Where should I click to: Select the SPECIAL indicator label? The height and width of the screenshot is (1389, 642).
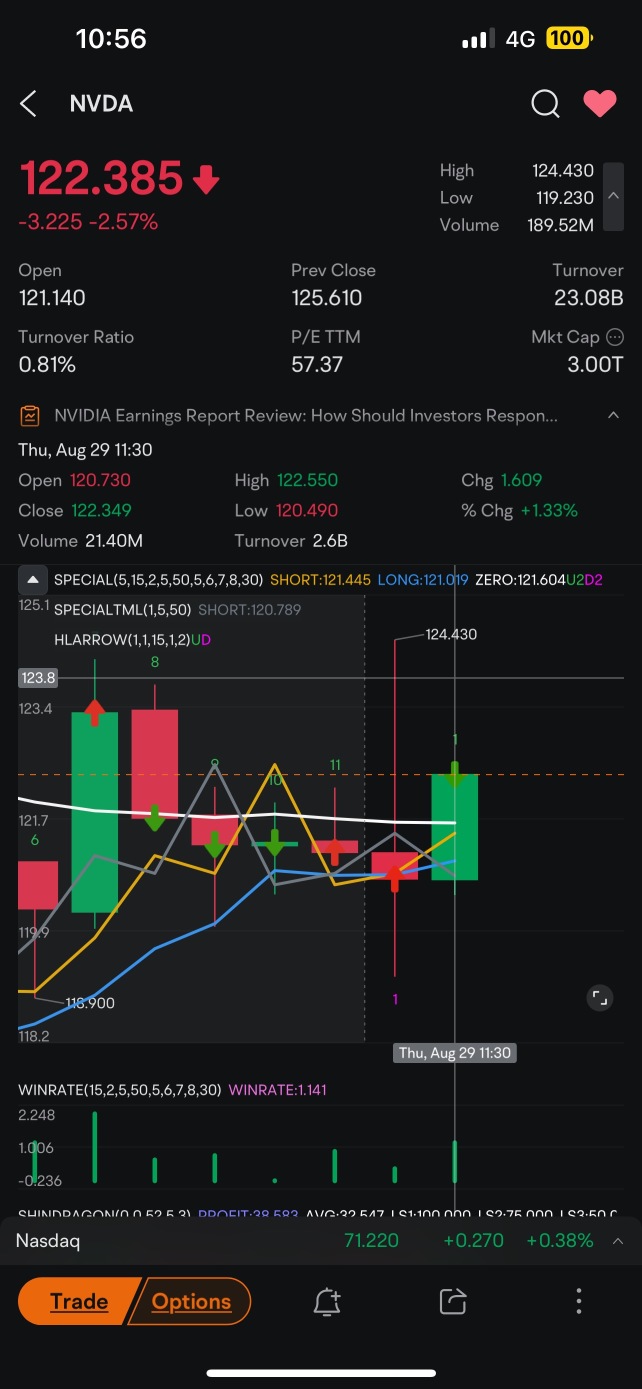158,579
